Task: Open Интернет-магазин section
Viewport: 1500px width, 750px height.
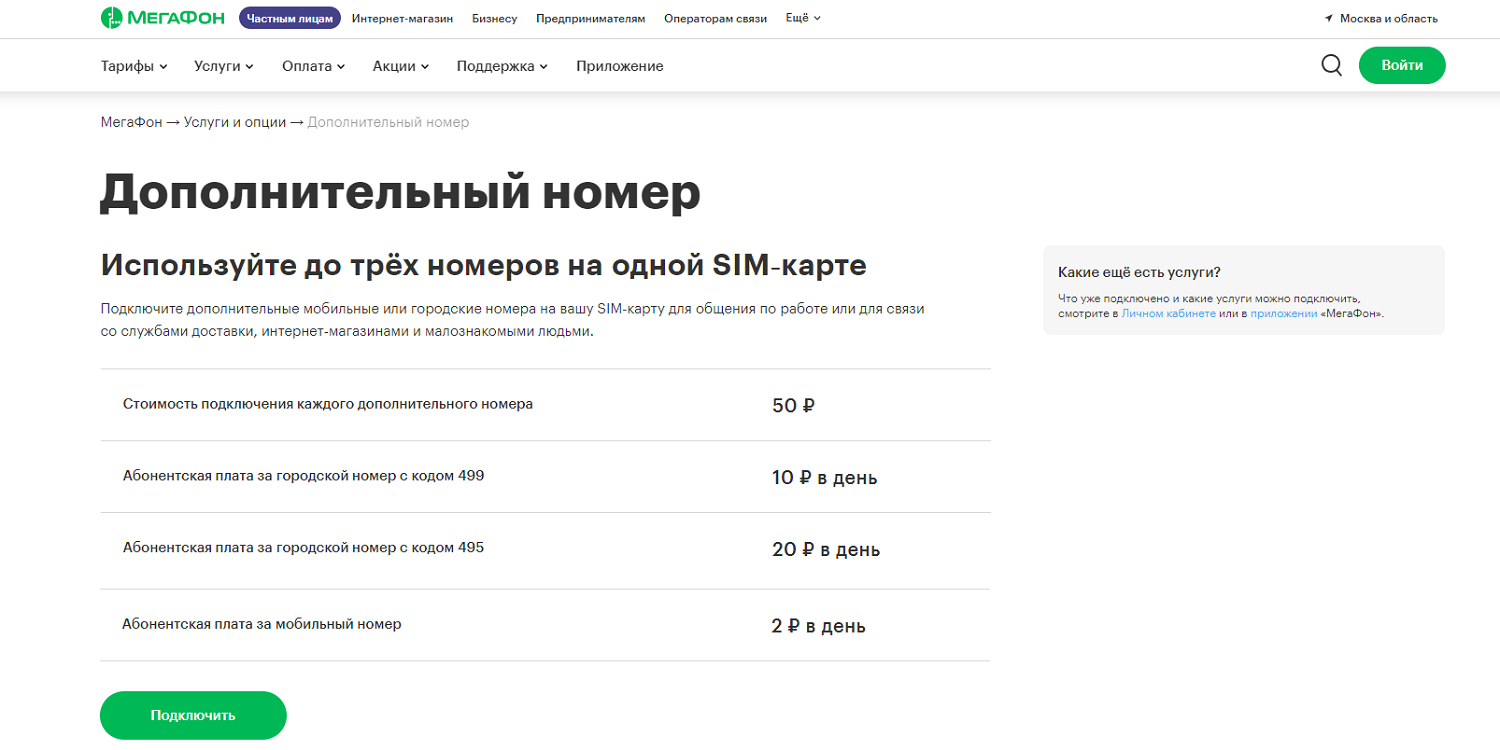Action: click(x=402, y=19)
